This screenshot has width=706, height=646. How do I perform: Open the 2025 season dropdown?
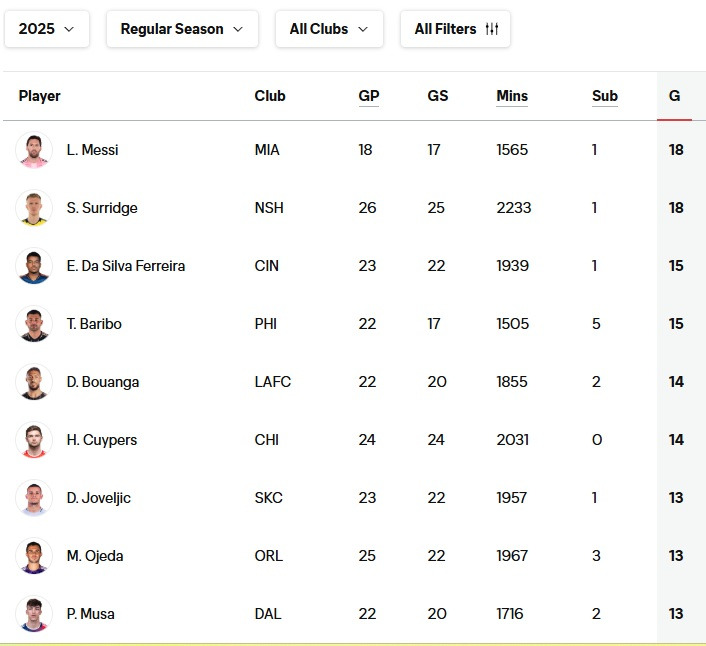click(46, 29)
